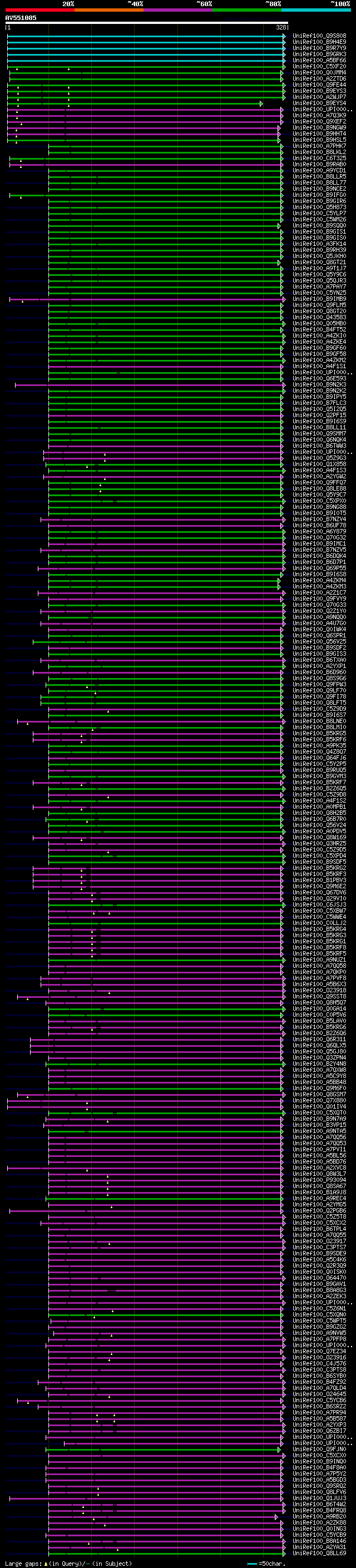Select hit UniRef100_B9HHT4
This screenshot has height=1568, width=356.
(319, 134)
